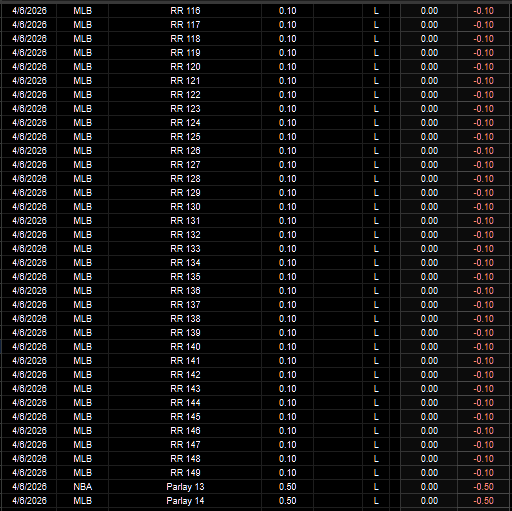The image size is (512, 511).
Task: Select the date cell in Parlay 13 row
Action: coord(29,487)
